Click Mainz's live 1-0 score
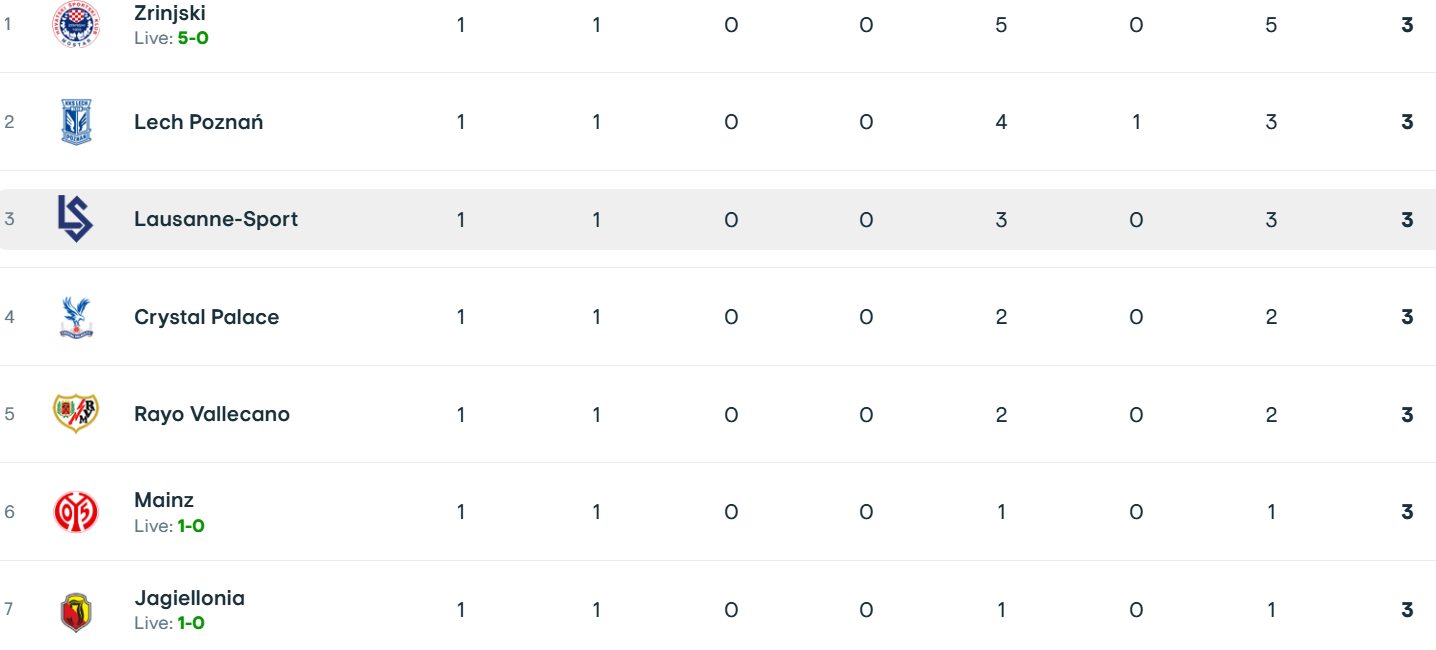This screenshot has height=650, width=1436. 191,526
